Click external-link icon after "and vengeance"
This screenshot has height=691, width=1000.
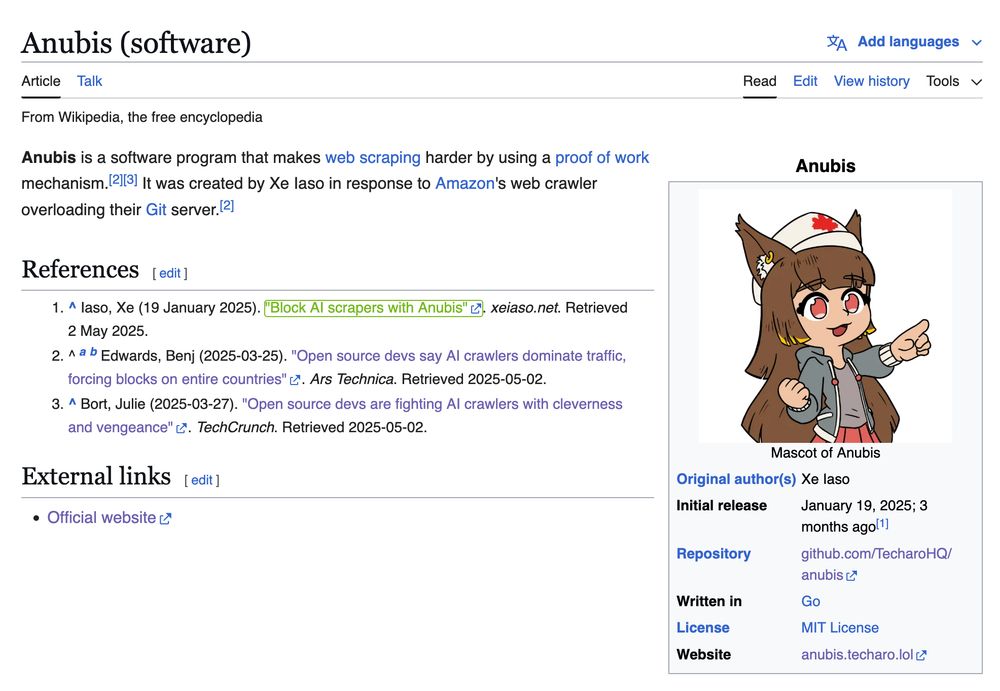[181, 429]
